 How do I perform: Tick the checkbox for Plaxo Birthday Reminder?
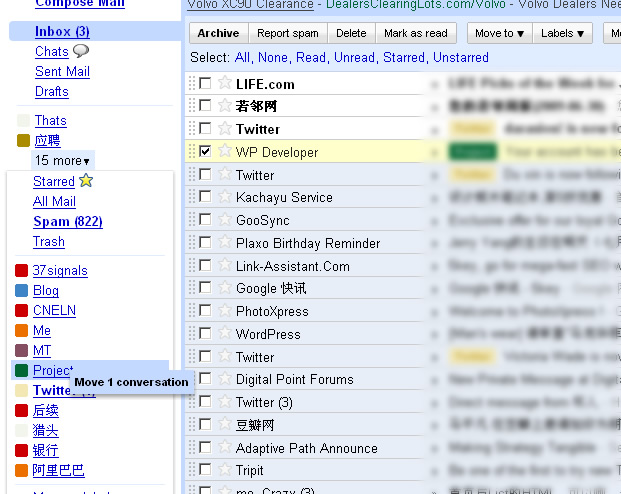pos(205,243)
